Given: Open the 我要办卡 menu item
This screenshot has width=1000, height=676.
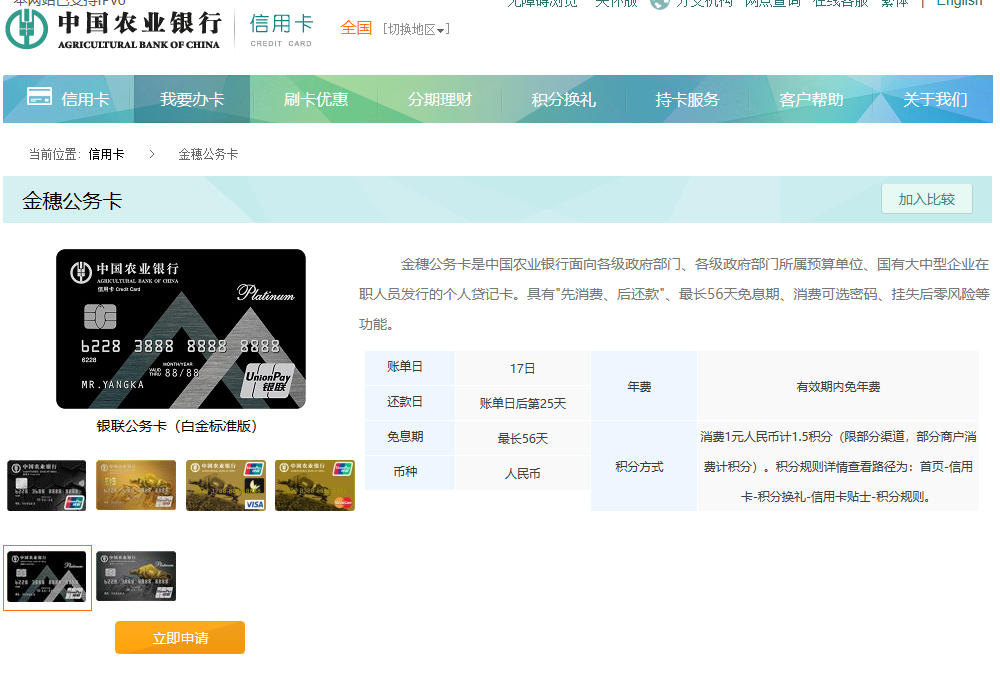Looking at the screenshot, I should [x=192, y=99].
